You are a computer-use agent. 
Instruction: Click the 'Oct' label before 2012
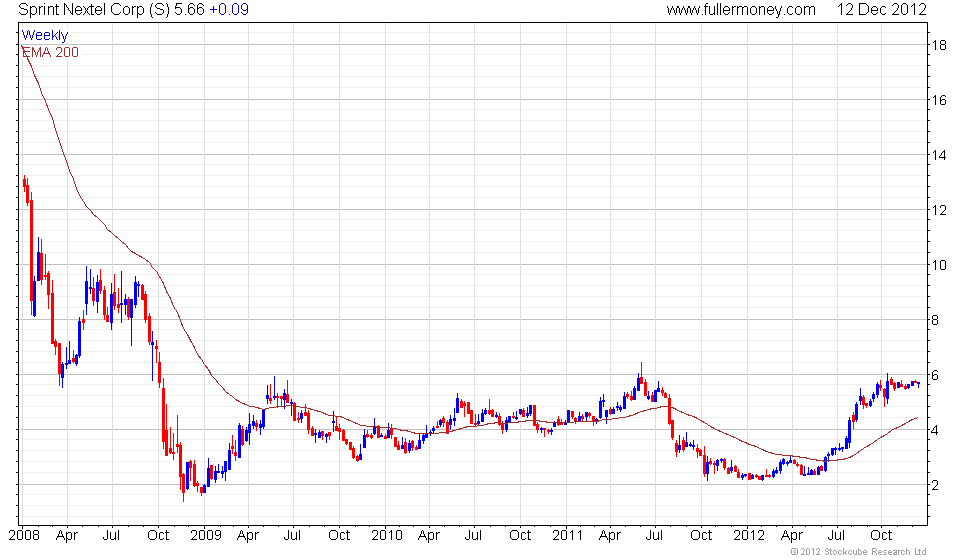pos(701,536)
